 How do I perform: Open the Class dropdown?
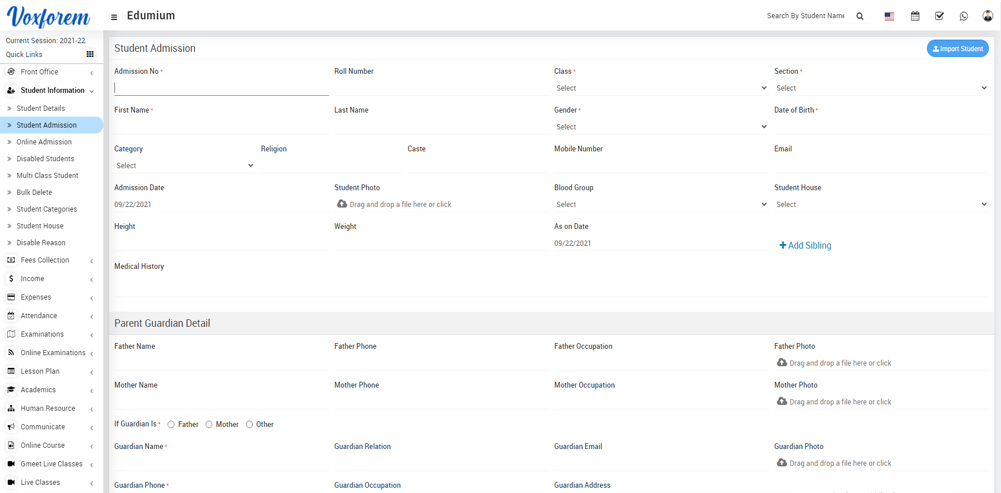[660, 88]
